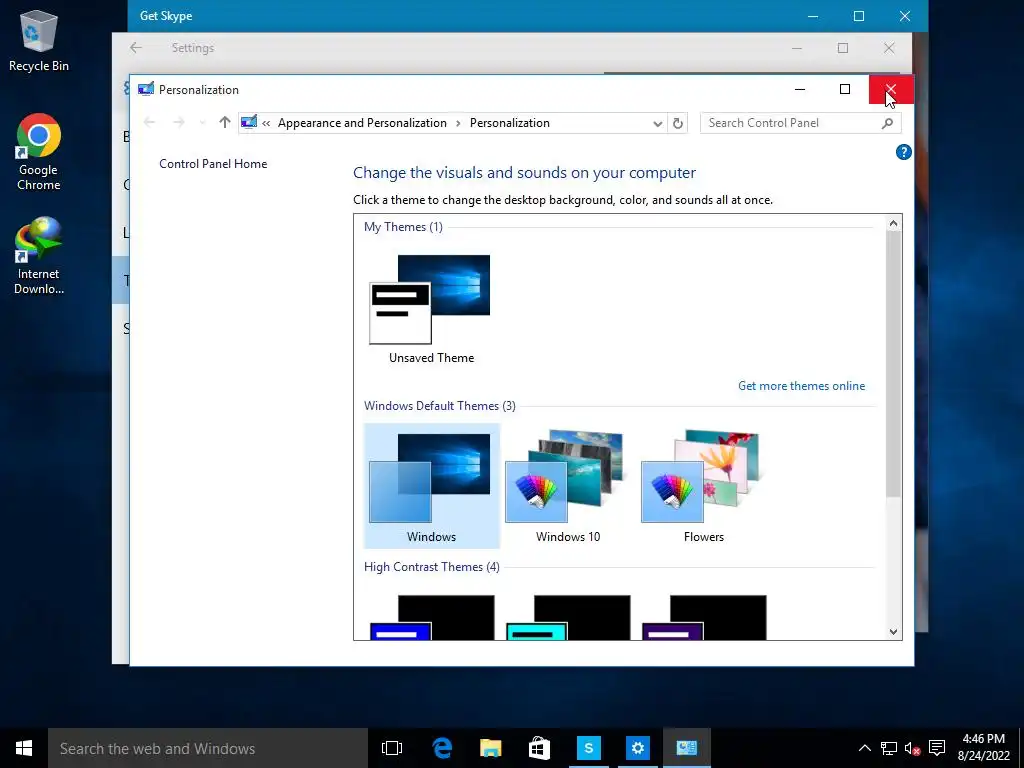Launch Microsoft Edge from the taskbar

coord(442,748)
